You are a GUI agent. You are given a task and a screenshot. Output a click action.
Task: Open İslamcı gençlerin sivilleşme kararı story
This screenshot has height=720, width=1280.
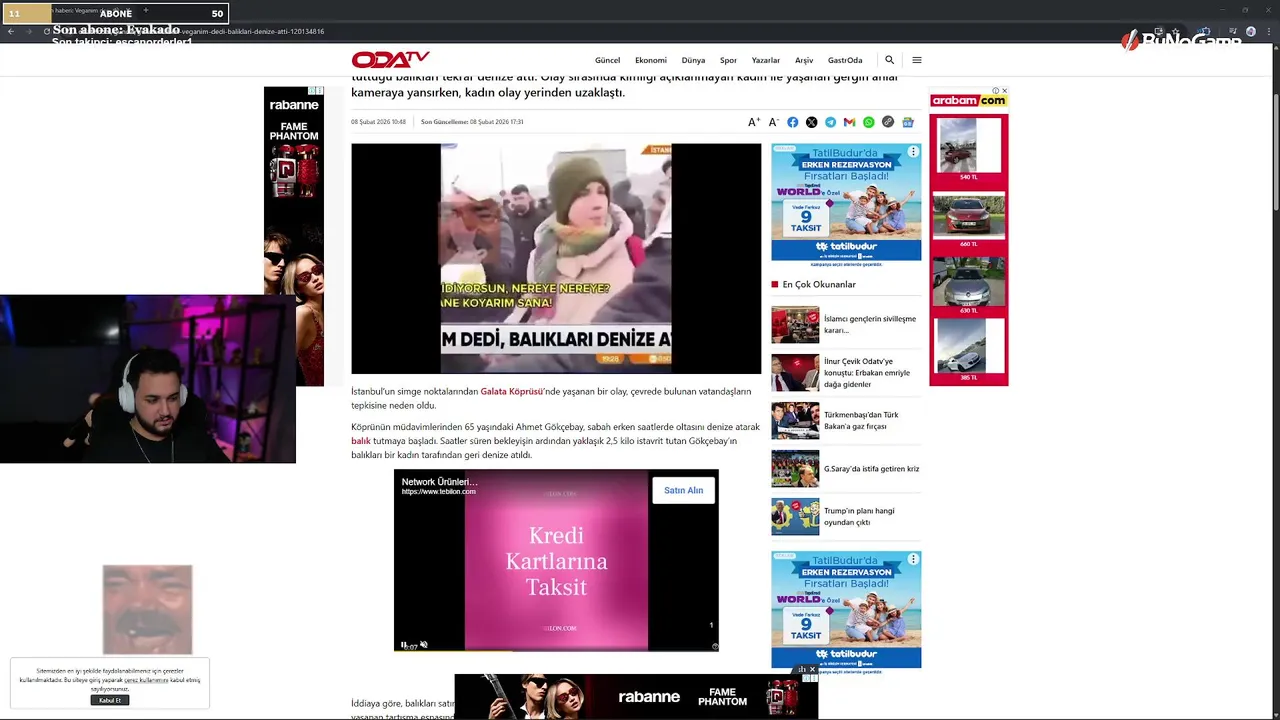(869, 324)
